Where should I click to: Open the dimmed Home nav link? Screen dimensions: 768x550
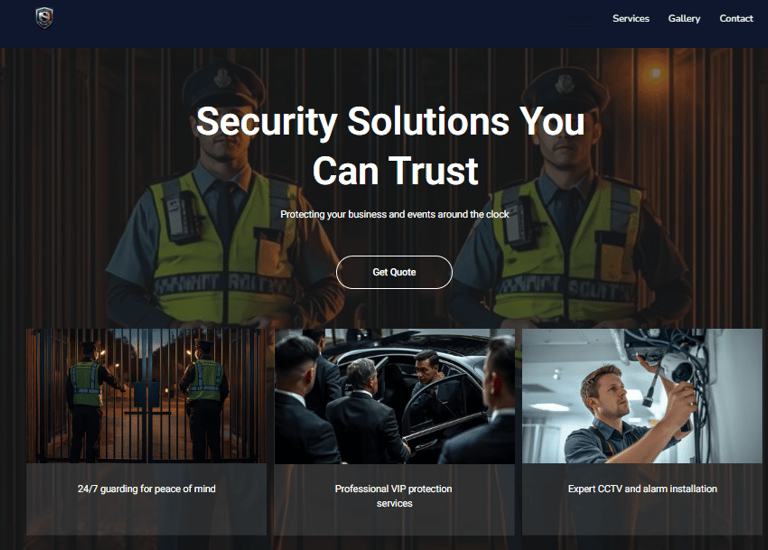(x=580, y=19)
